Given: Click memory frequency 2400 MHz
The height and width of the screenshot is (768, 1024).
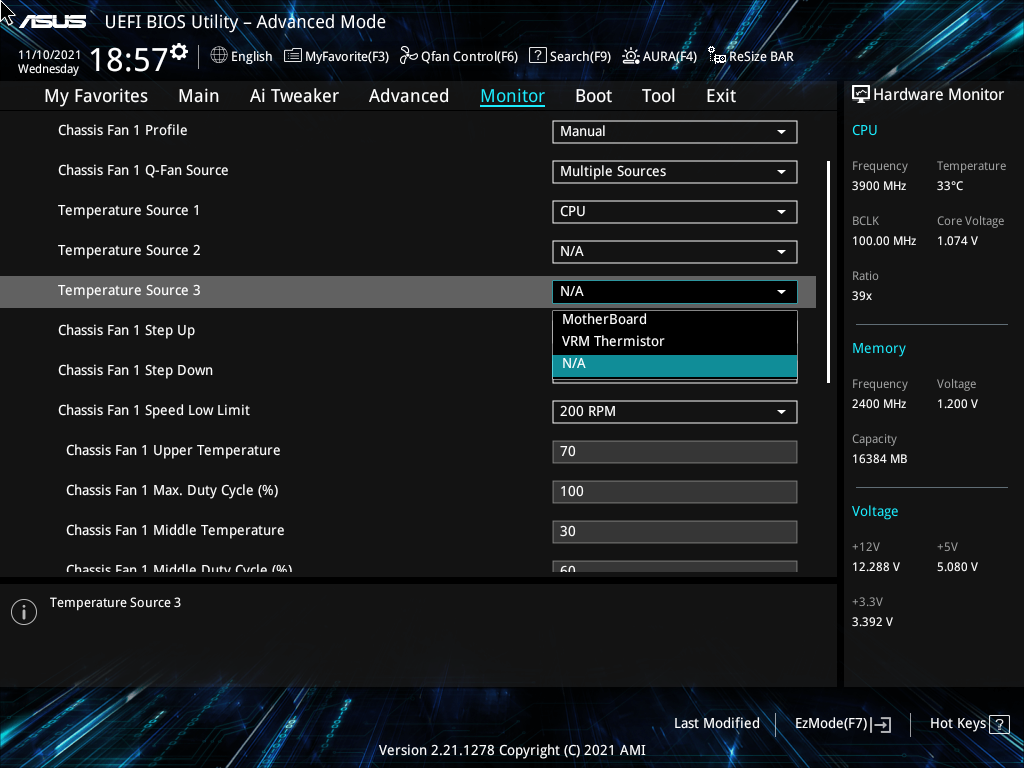Looking at the screenshot, I should point(879,404).
